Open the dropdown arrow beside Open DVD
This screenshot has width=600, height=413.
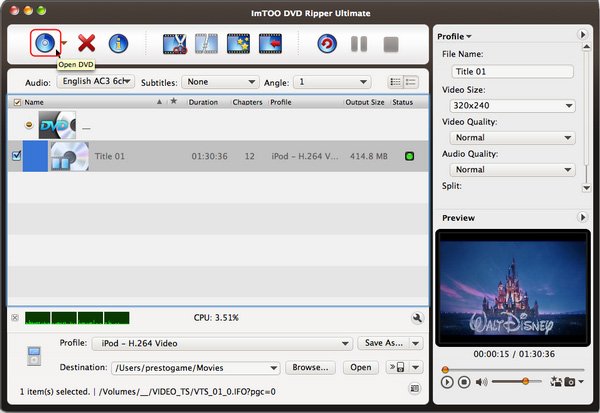(x=65, y=43)
